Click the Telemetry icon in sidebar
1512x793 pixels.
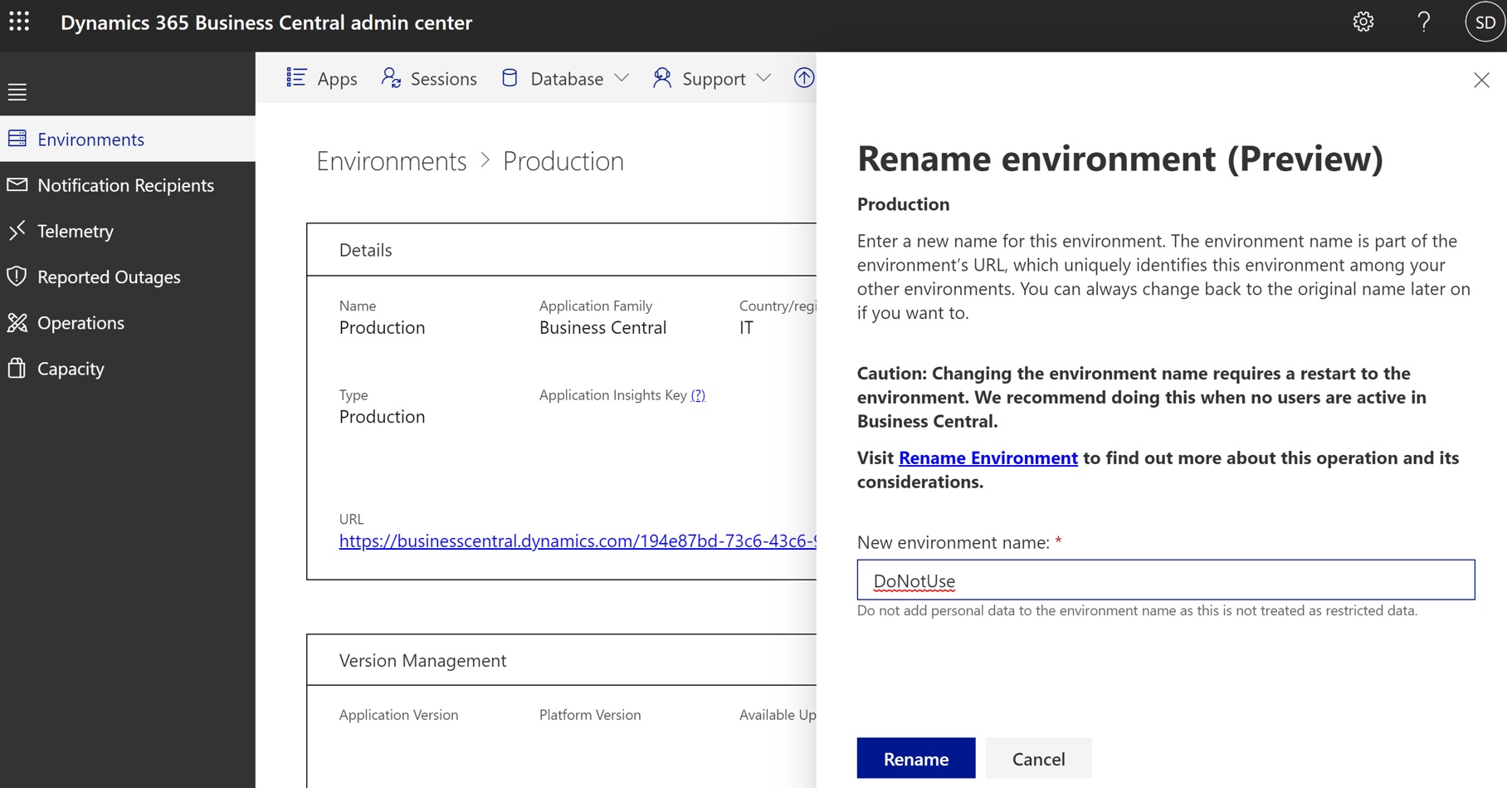(x=17, y=231)
